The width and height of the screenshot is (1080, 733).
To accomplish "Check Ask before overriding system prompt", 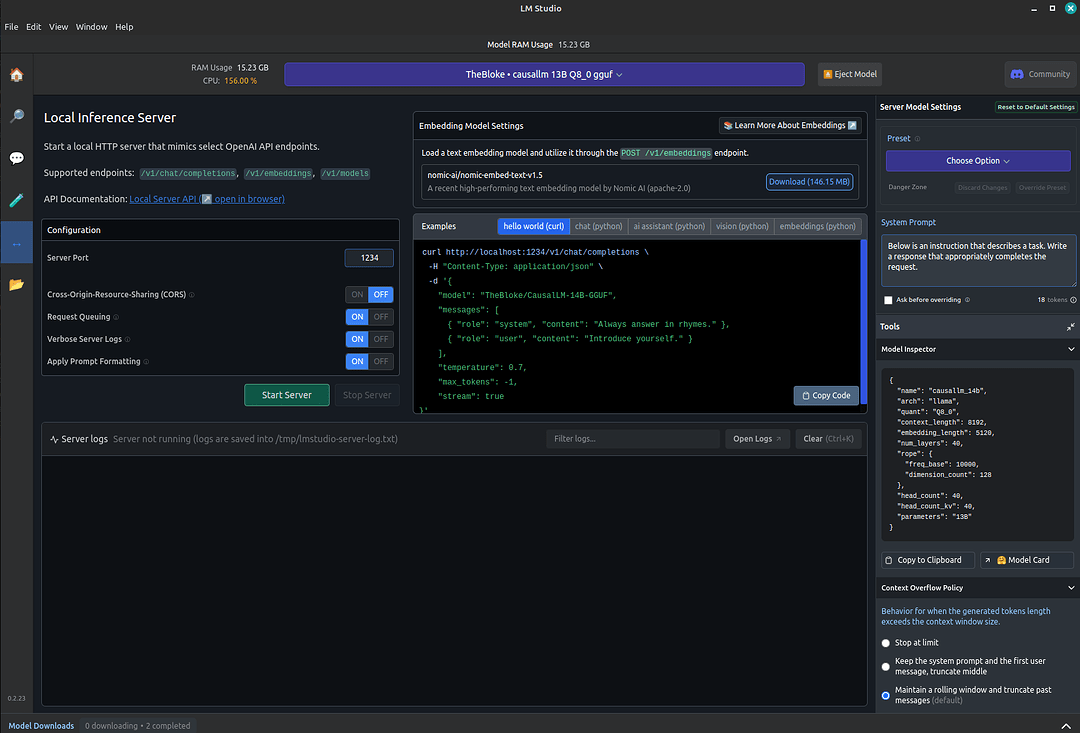I will [x=887, y=298].
